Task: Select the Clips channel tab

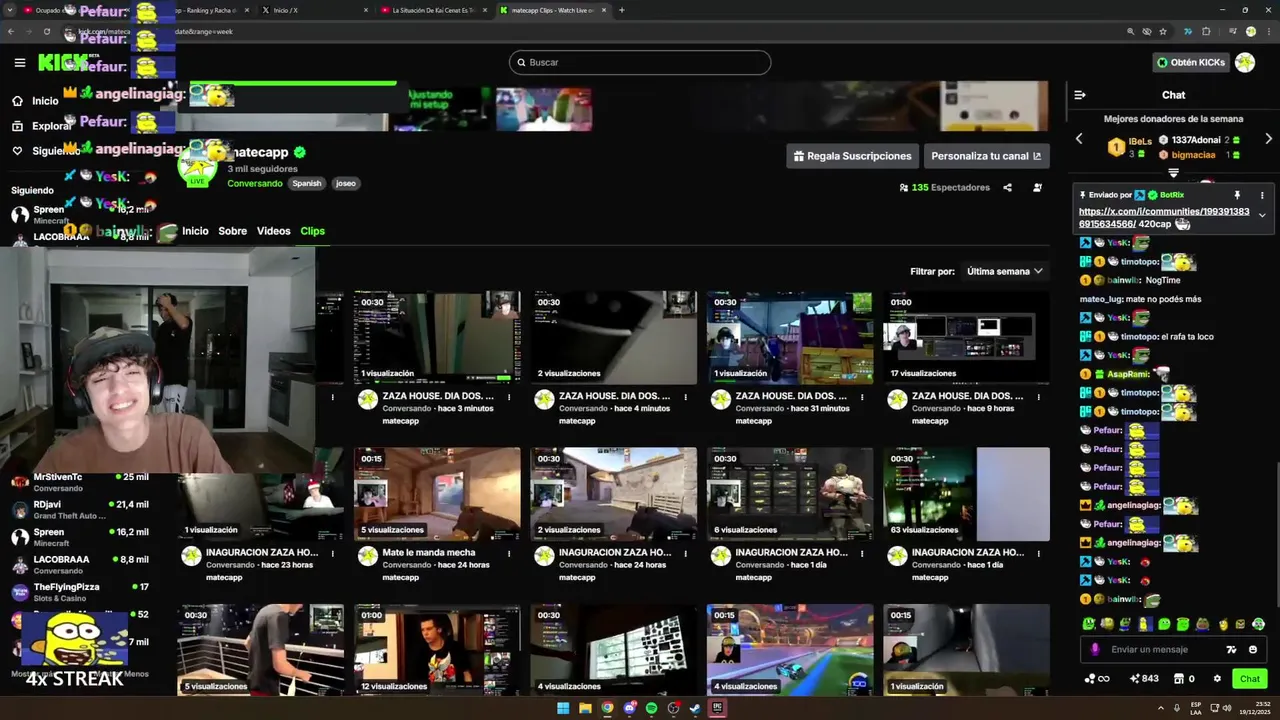Action: point(312,231)
